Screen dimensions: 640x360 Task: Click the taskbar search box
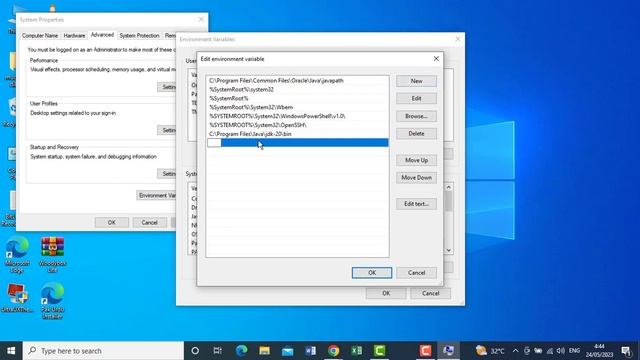click(x=103, y=351)
